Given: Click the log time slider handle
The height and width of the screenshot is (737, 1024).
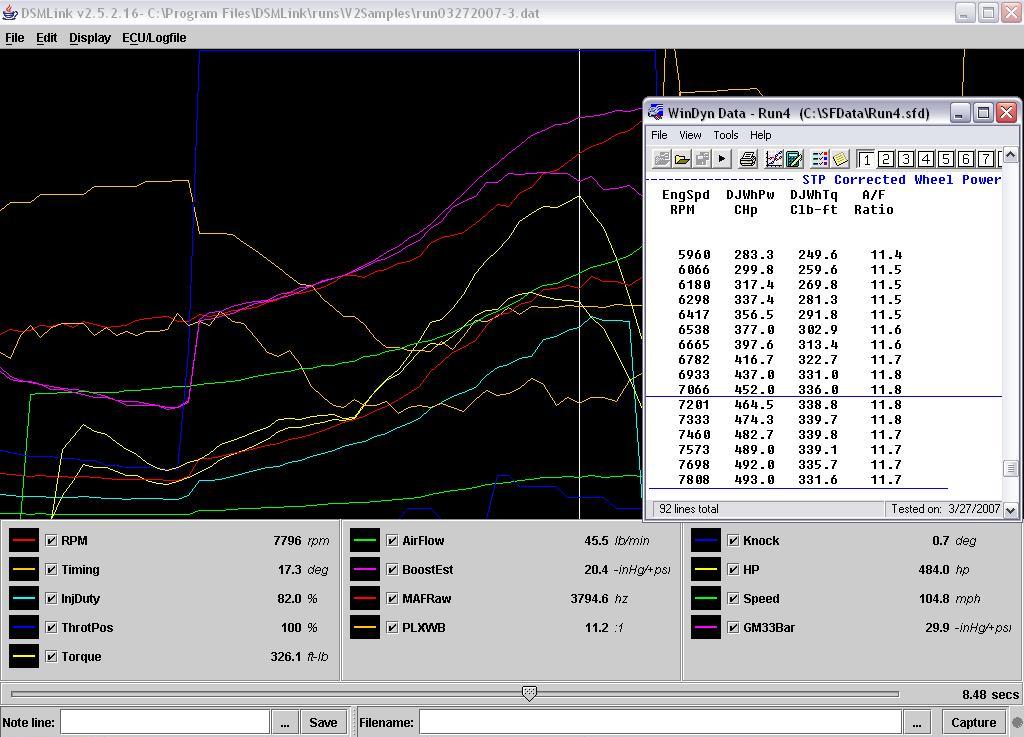Looking at the screenshot, I should point(530,693).
